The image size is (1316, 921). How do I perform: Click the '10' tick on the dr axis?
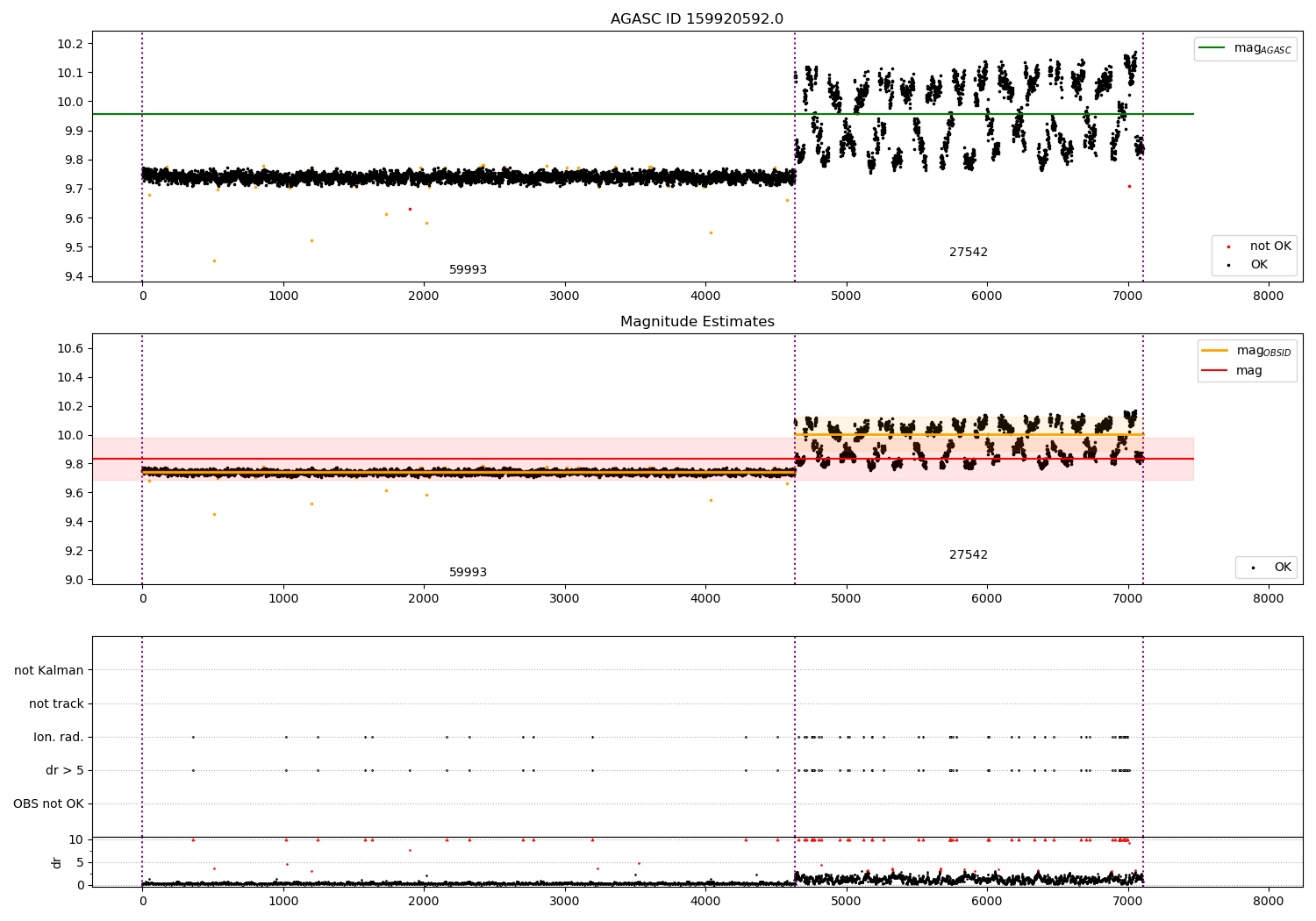tap(76, 840)
